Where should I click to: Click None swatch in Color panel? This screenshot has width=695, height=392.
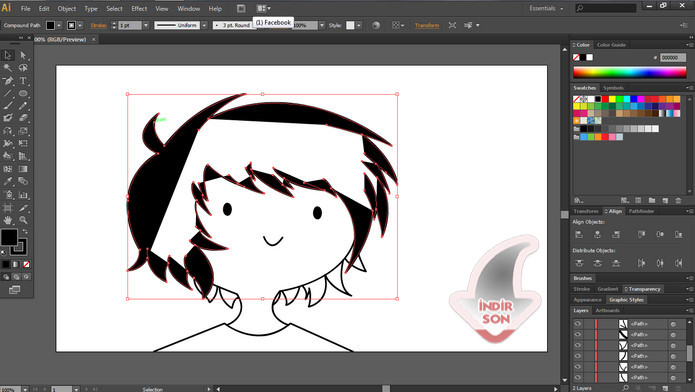tap(576, 57)
